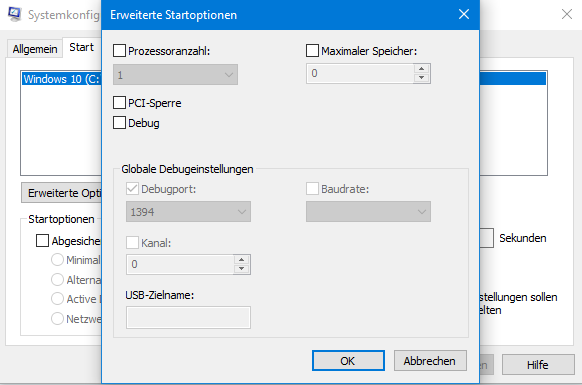Click the Abbrechen button

tap(430, 360)
